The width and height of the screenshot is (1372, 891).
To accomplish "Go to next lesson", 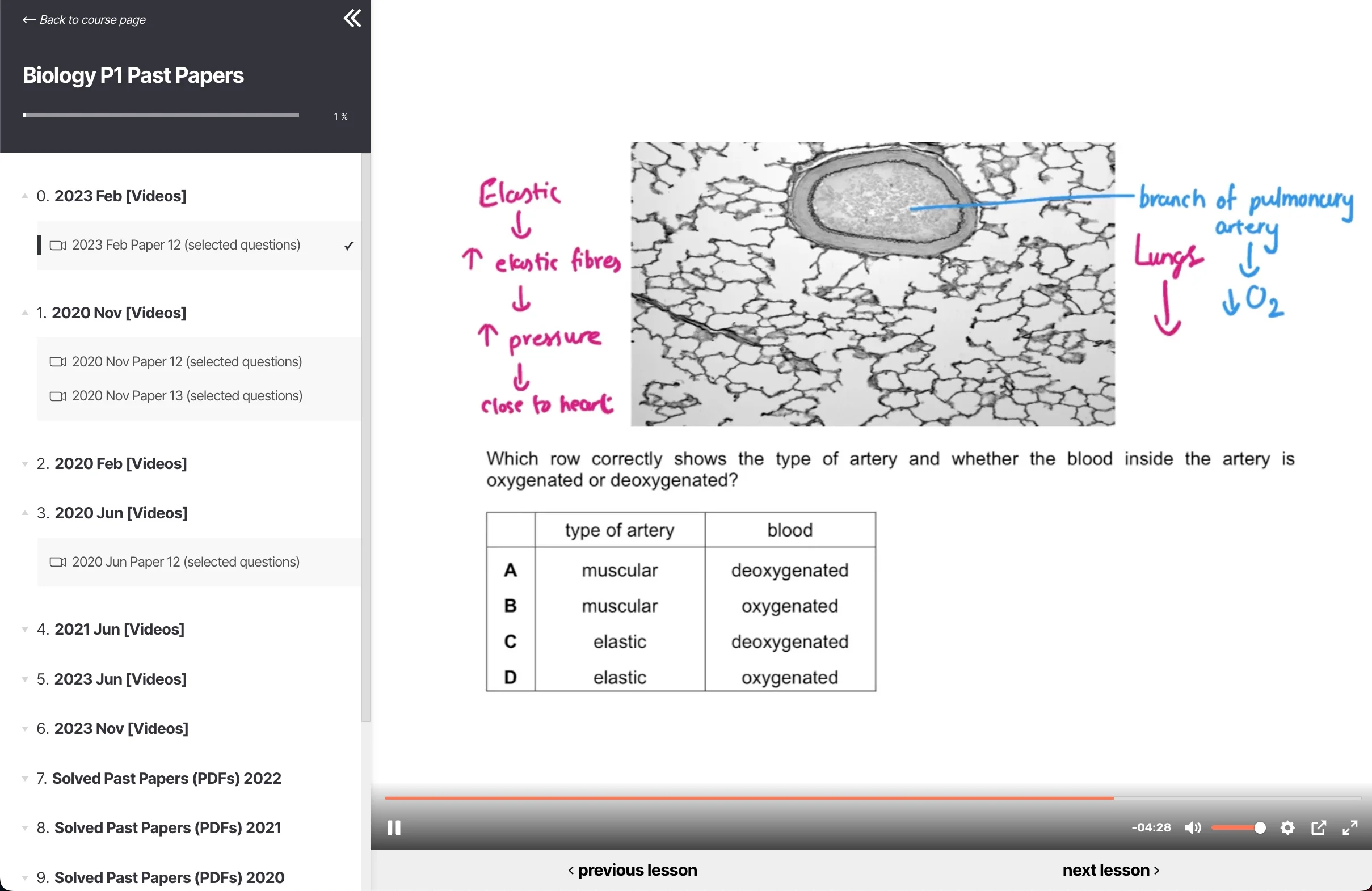I will tap(1110, 869).
